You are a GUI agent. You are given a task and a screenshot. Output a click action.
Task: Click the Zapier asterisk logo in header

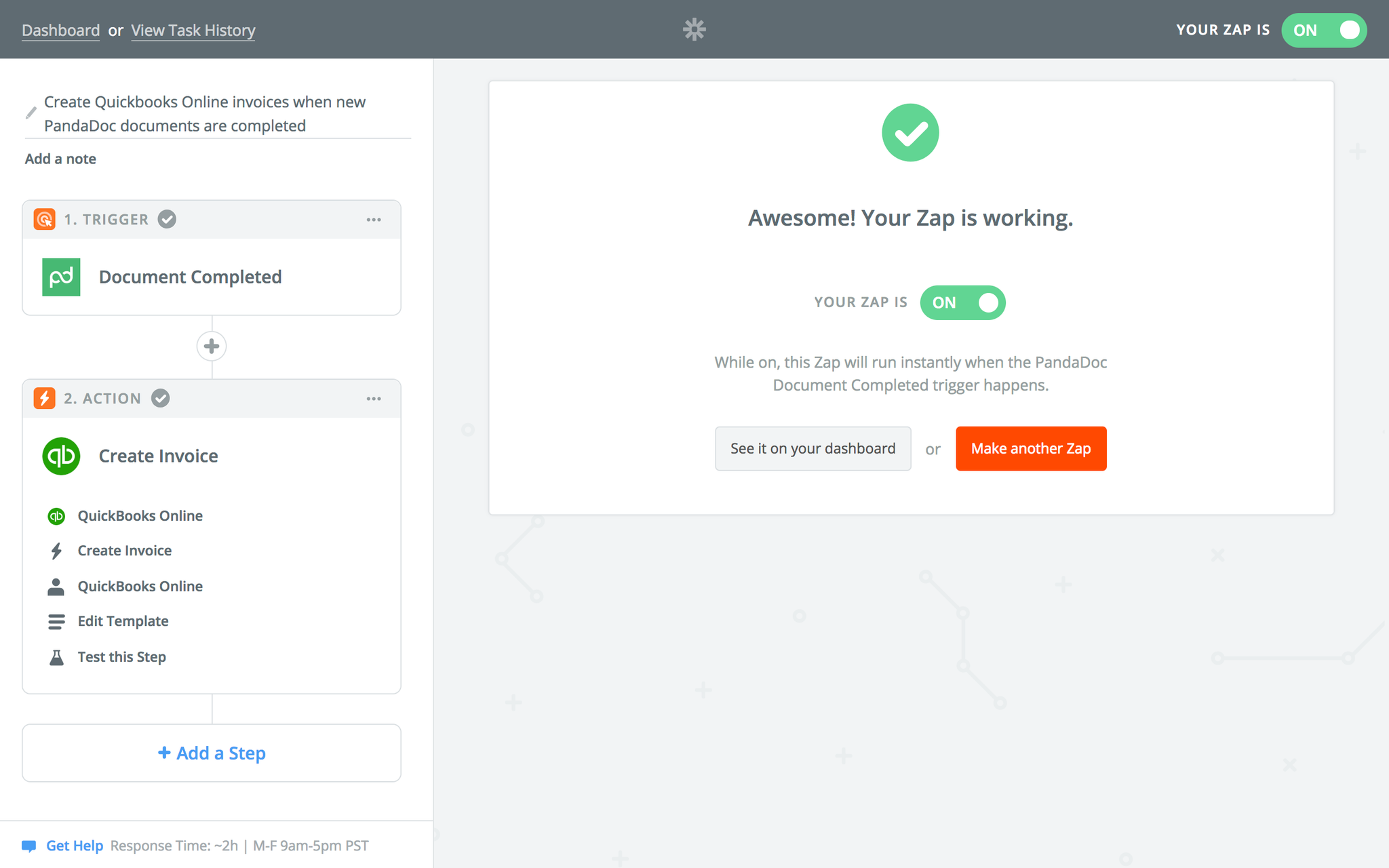(x=694, y=29)
